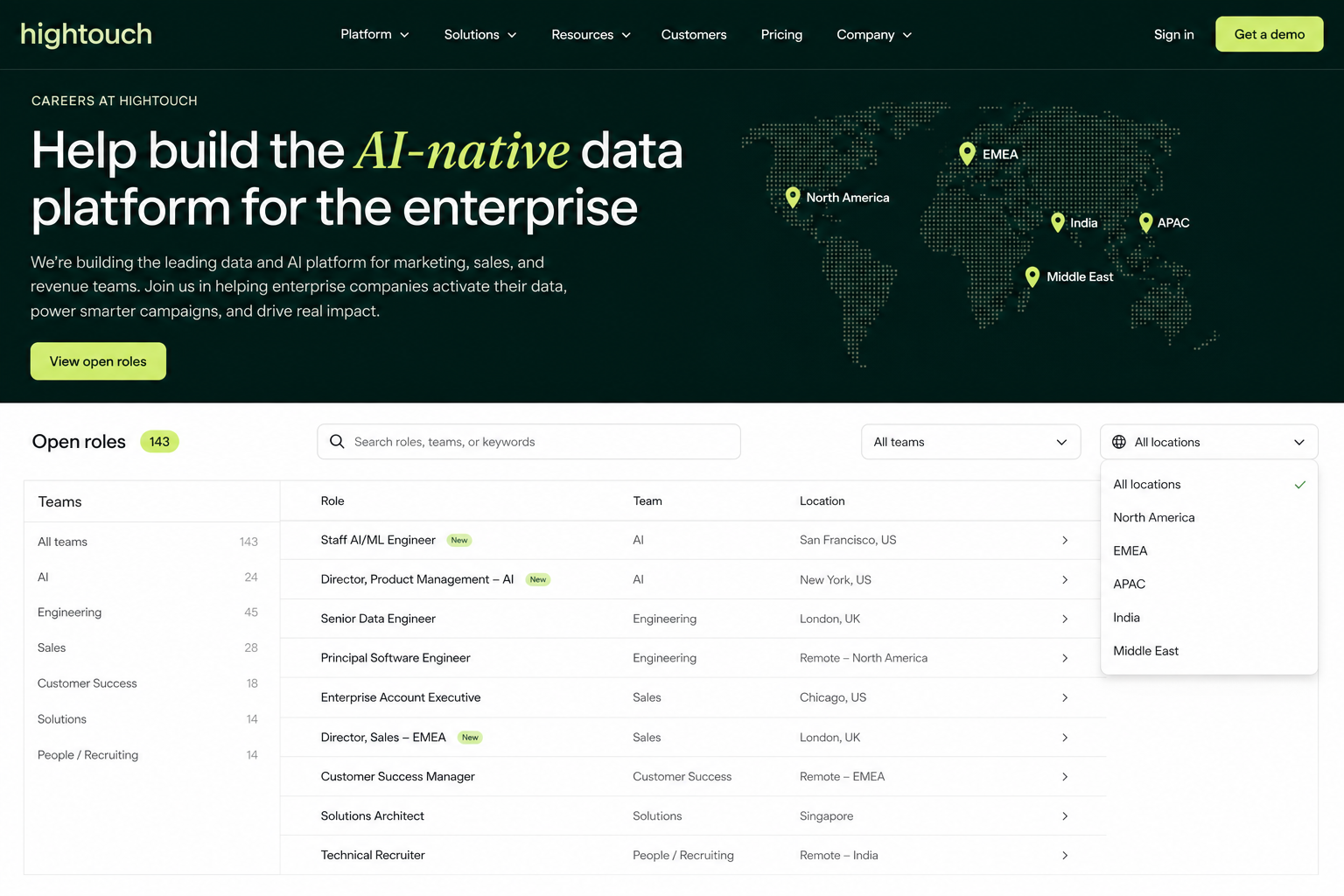The width and height of the screenshot is (1344, 896).
Task: Click the globe icon in locations filter
Action: [x=1119, y=442]
